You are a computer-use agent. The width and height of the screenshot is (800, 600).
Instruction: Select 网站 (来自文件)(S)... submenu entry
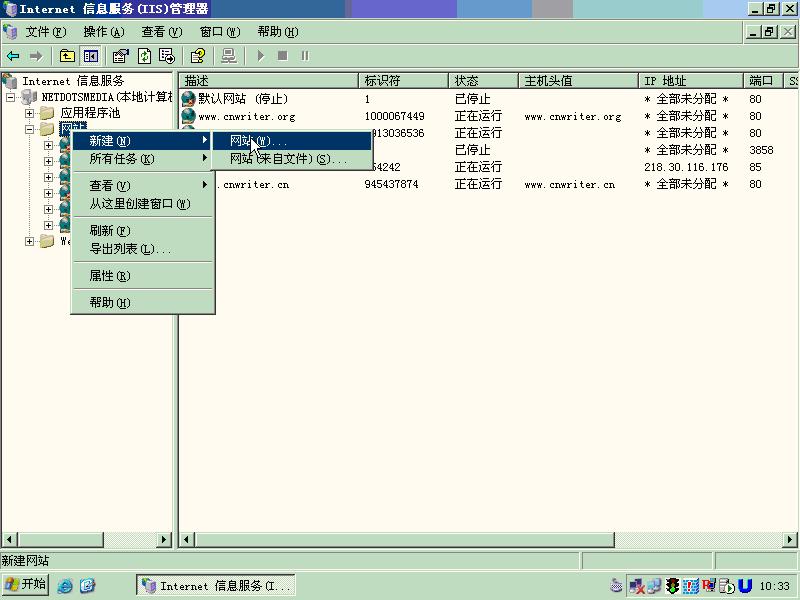[x=288, y=159]
